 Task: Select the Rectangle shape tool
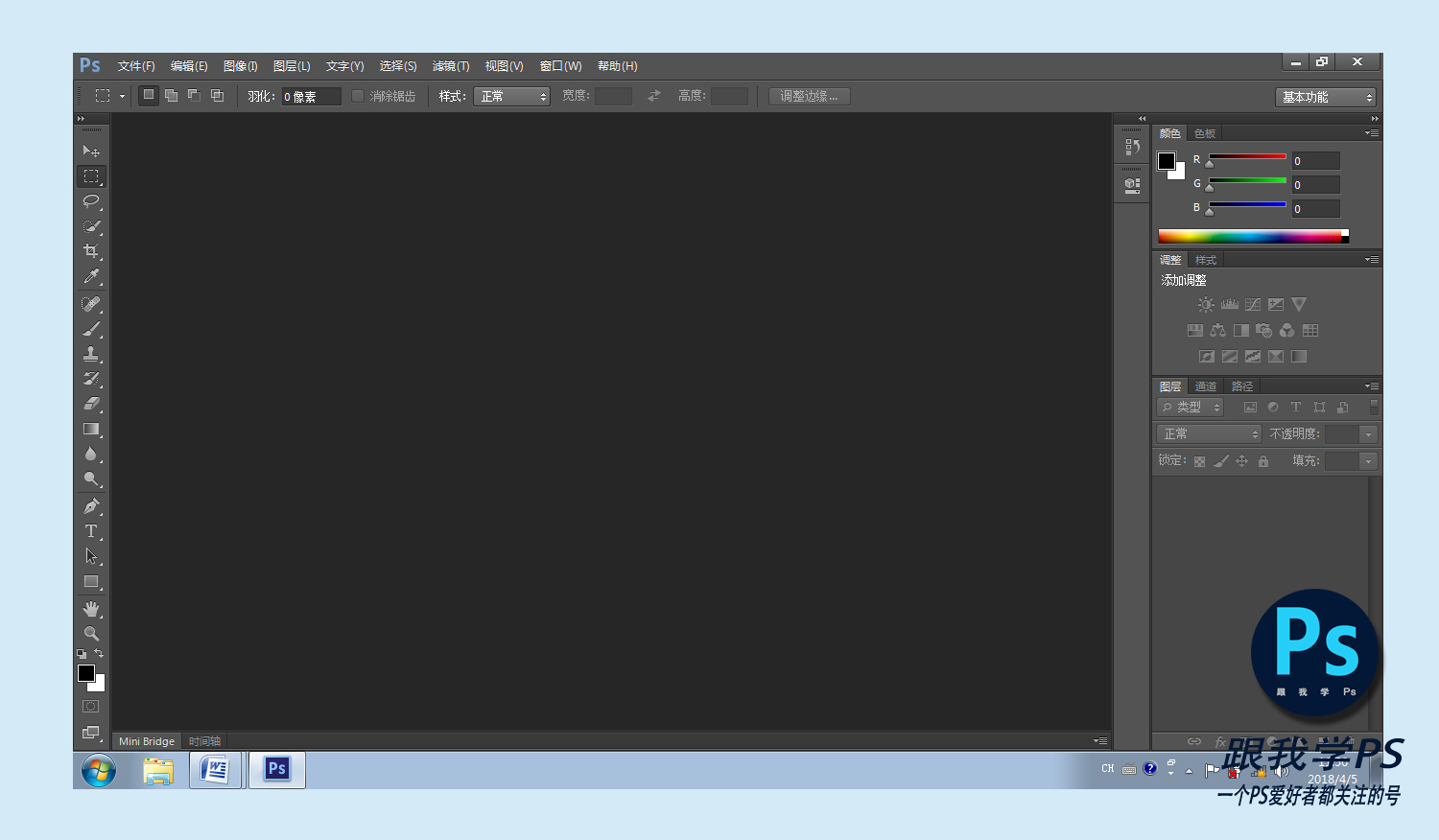[x=91, y=581]
